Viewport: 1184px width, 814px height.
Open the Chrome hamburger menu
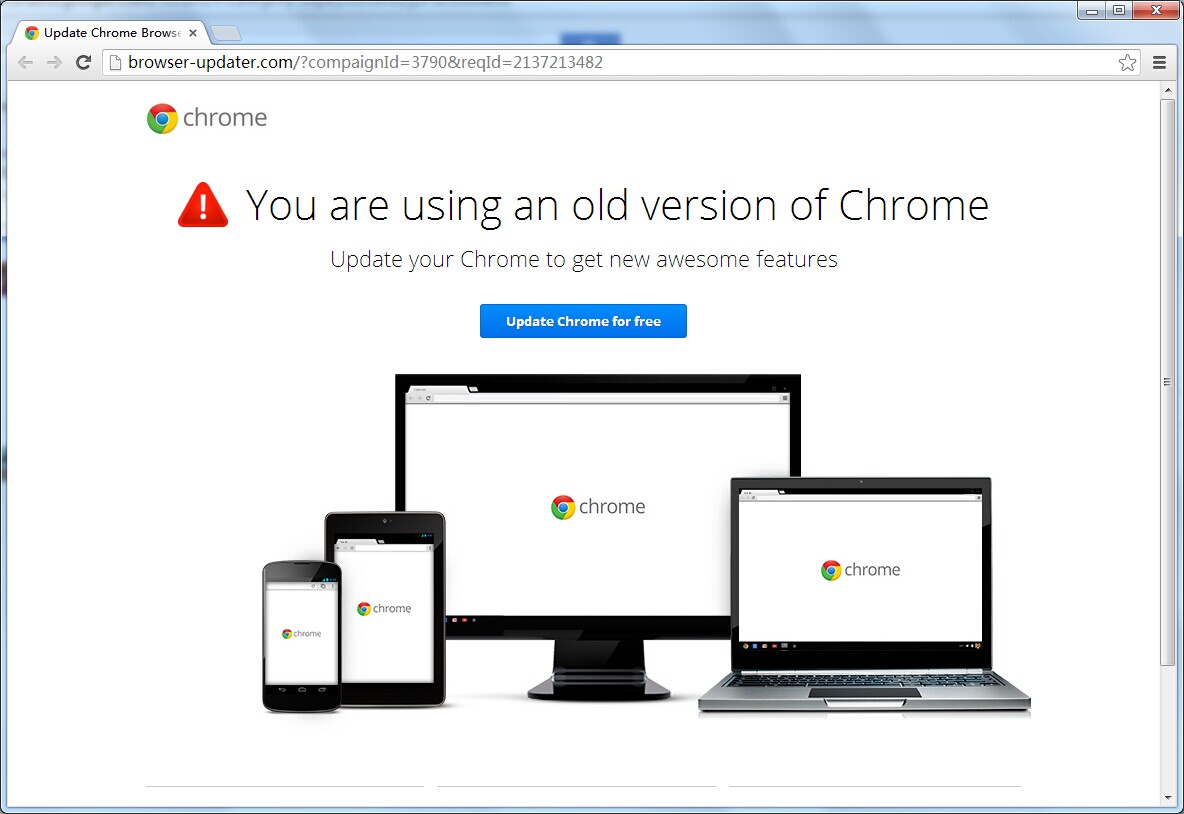(x=1160, y=63)
